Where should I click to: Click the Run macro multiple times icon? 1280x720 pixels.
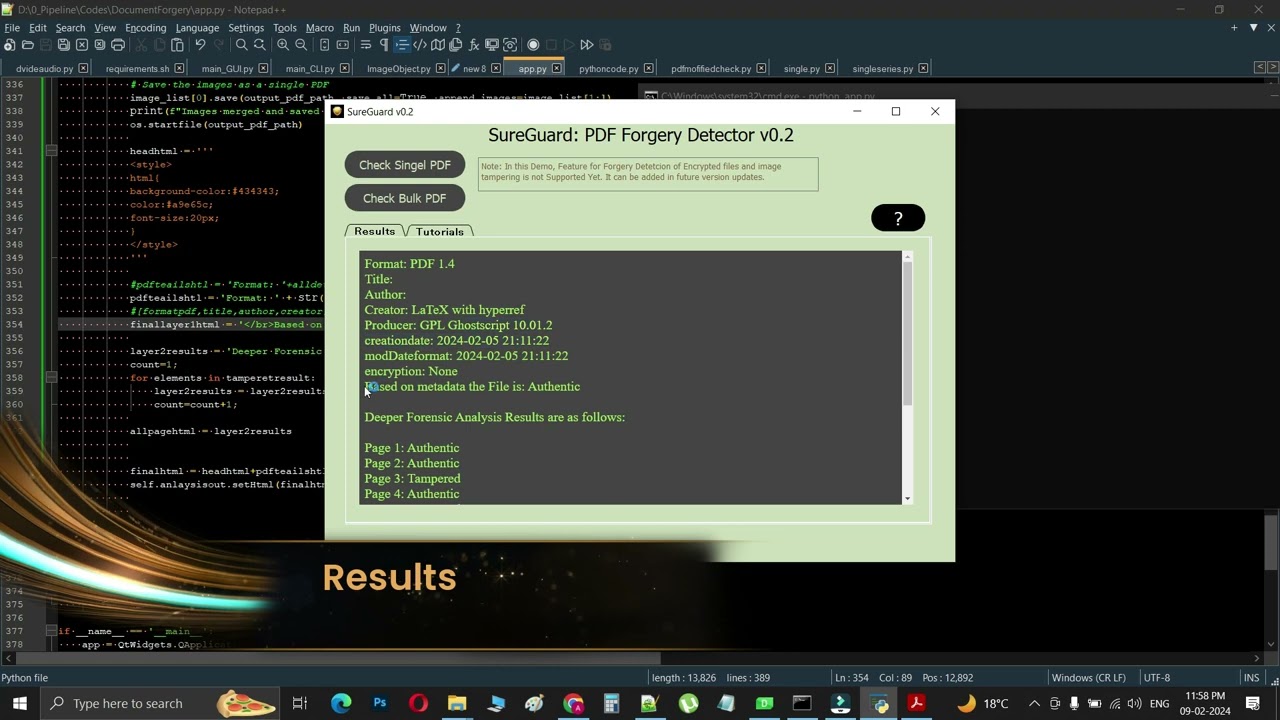(587, 45)
